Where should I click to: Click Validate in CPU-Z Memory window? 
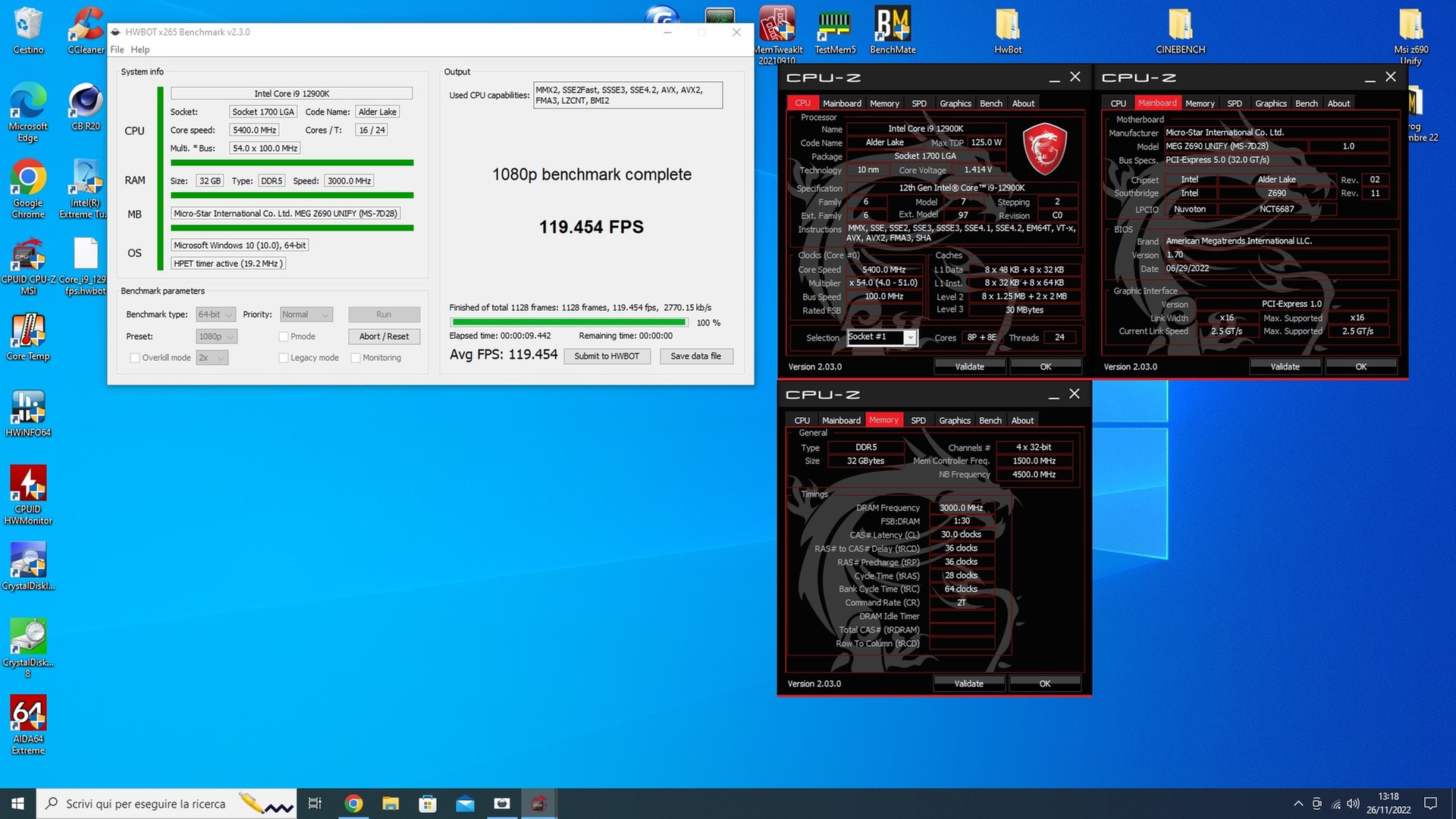(x=968, y=684)
